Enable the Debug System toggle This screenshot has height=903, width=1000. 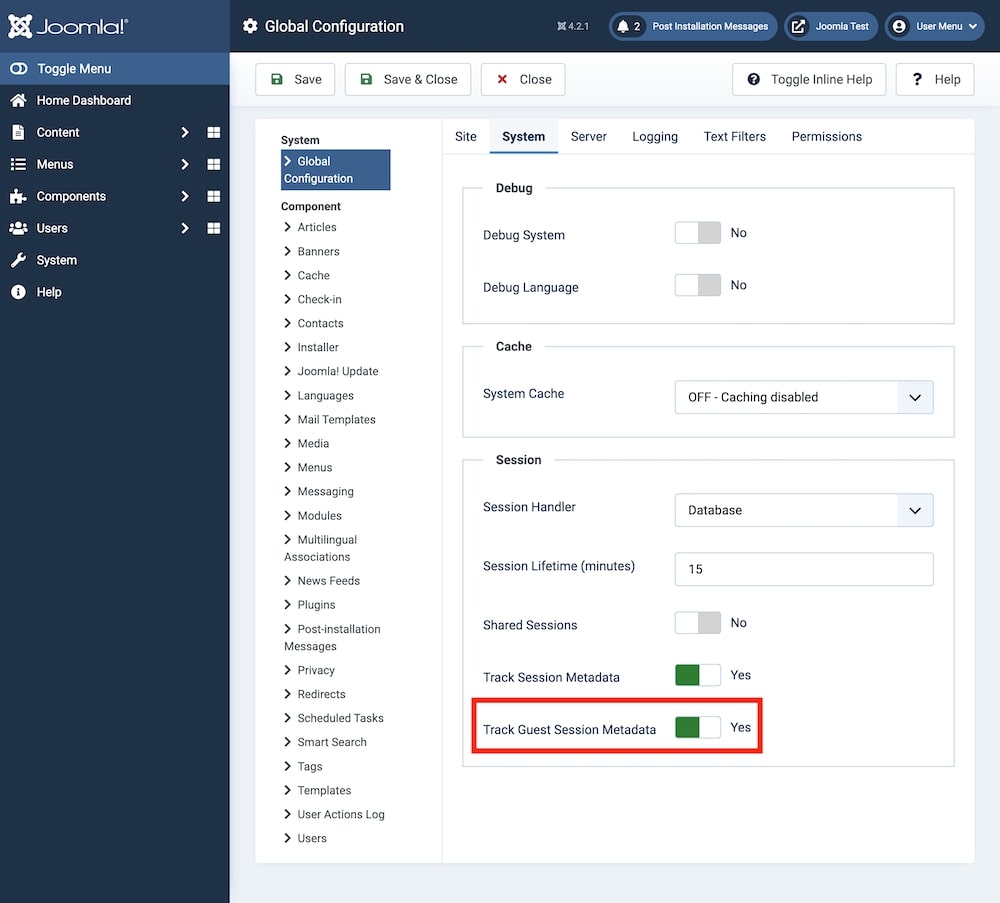(697, 233)
